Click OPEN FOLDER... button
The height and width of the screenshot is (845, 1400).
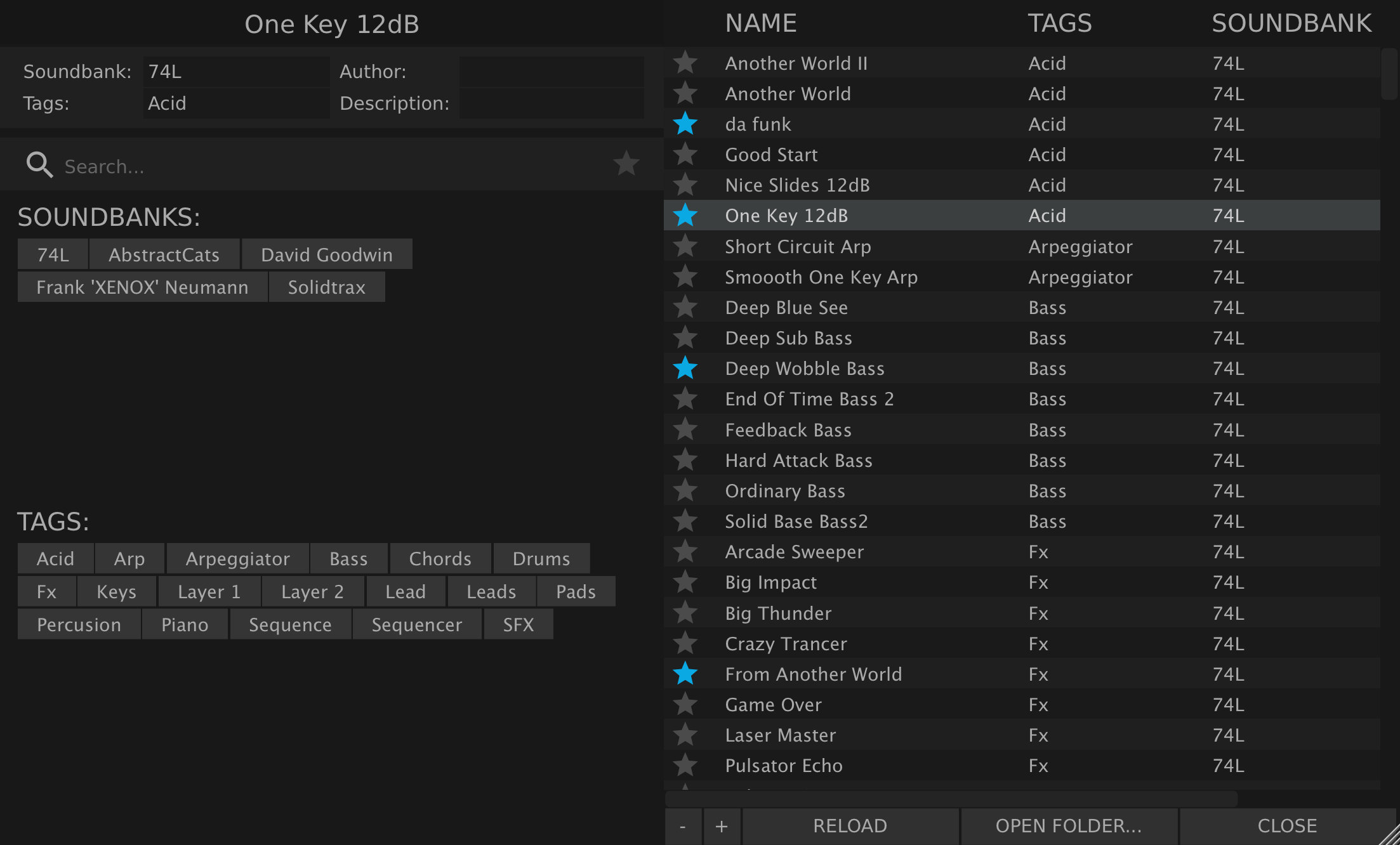[1069, 826]
